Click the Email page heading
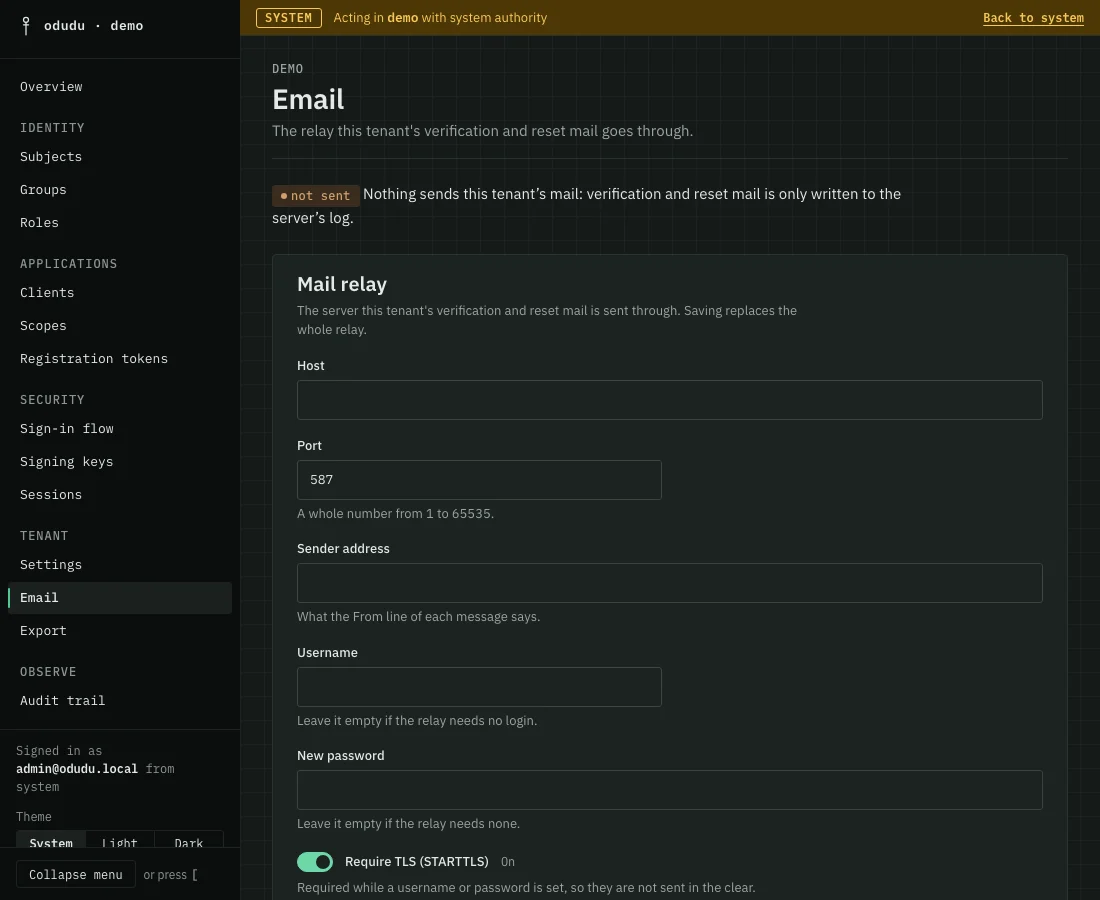This screenshot has height=900, width=1100. [308, 100]
